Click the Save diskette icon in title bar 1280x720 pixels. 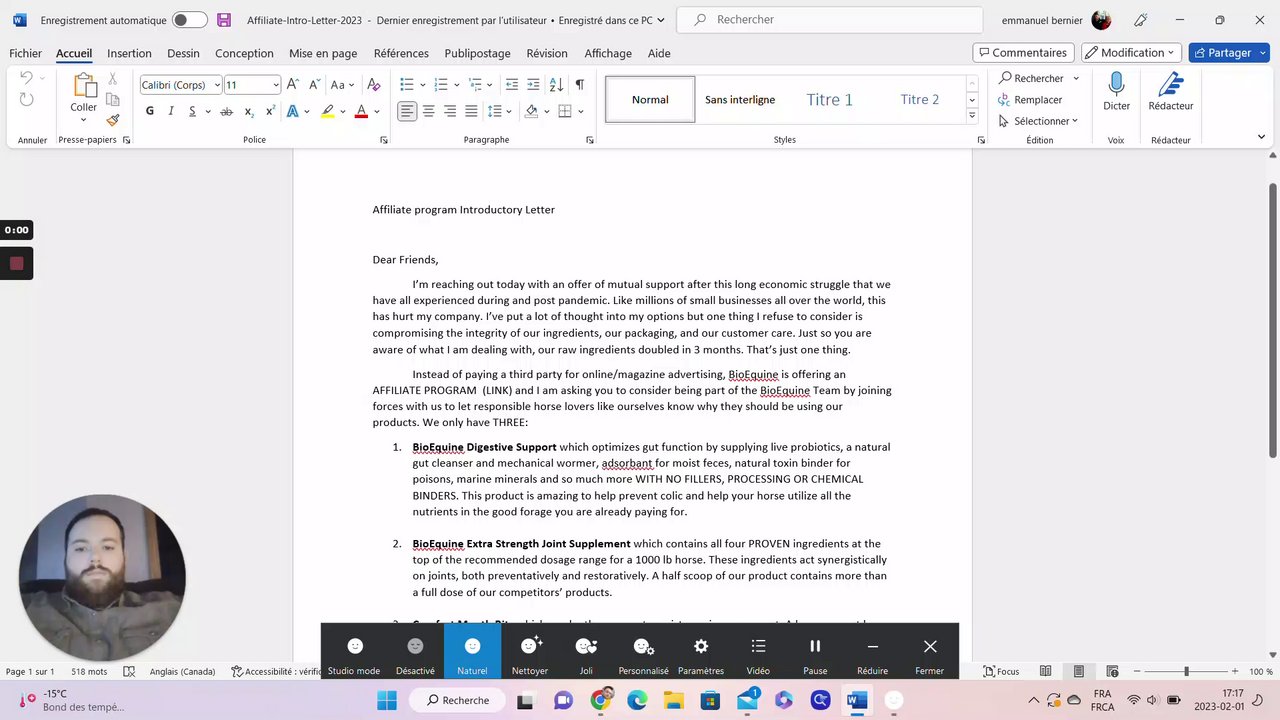[x=224, y=20]
